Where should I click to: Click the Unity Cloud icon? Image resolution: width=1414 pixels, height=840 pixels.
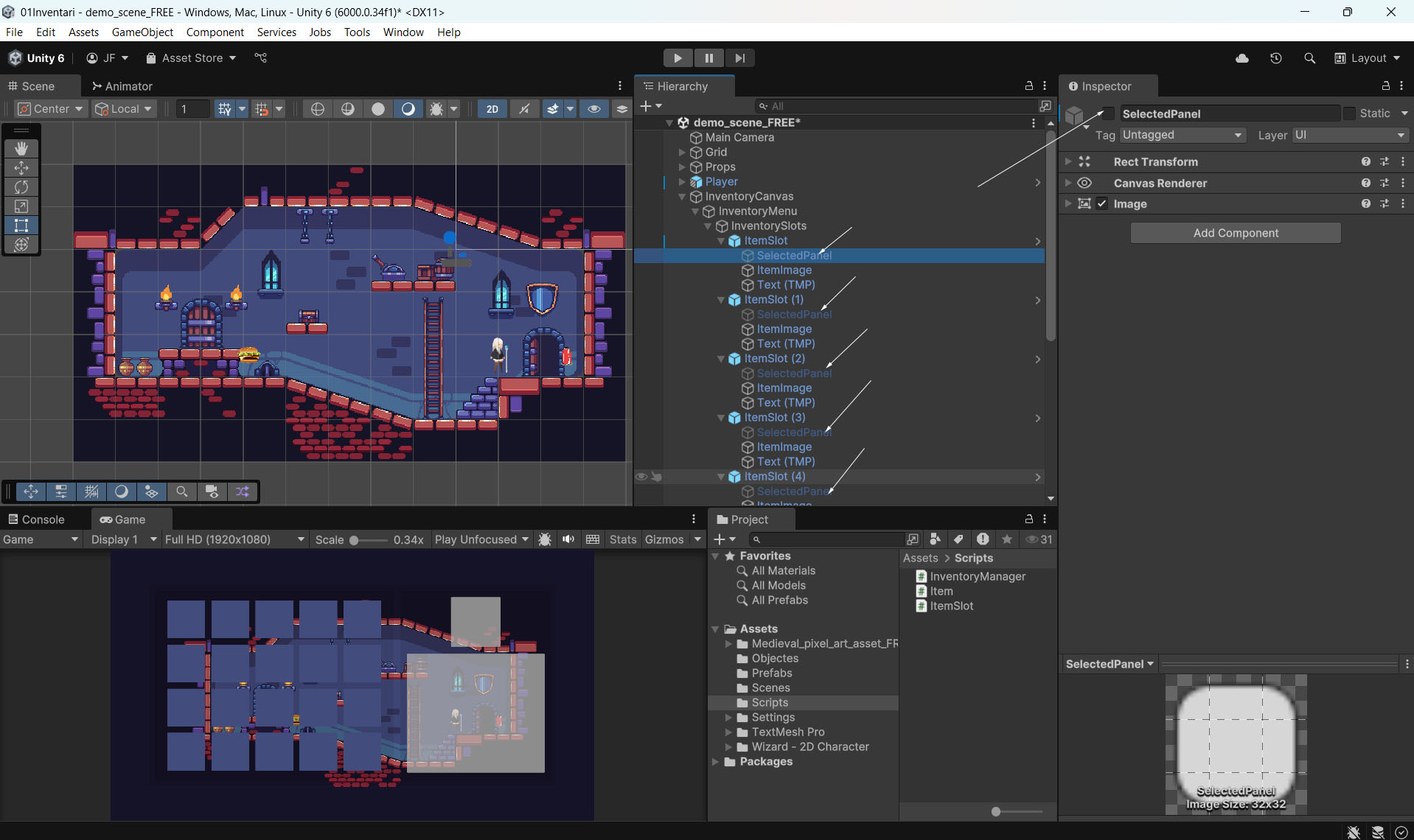click(1242, 58)
